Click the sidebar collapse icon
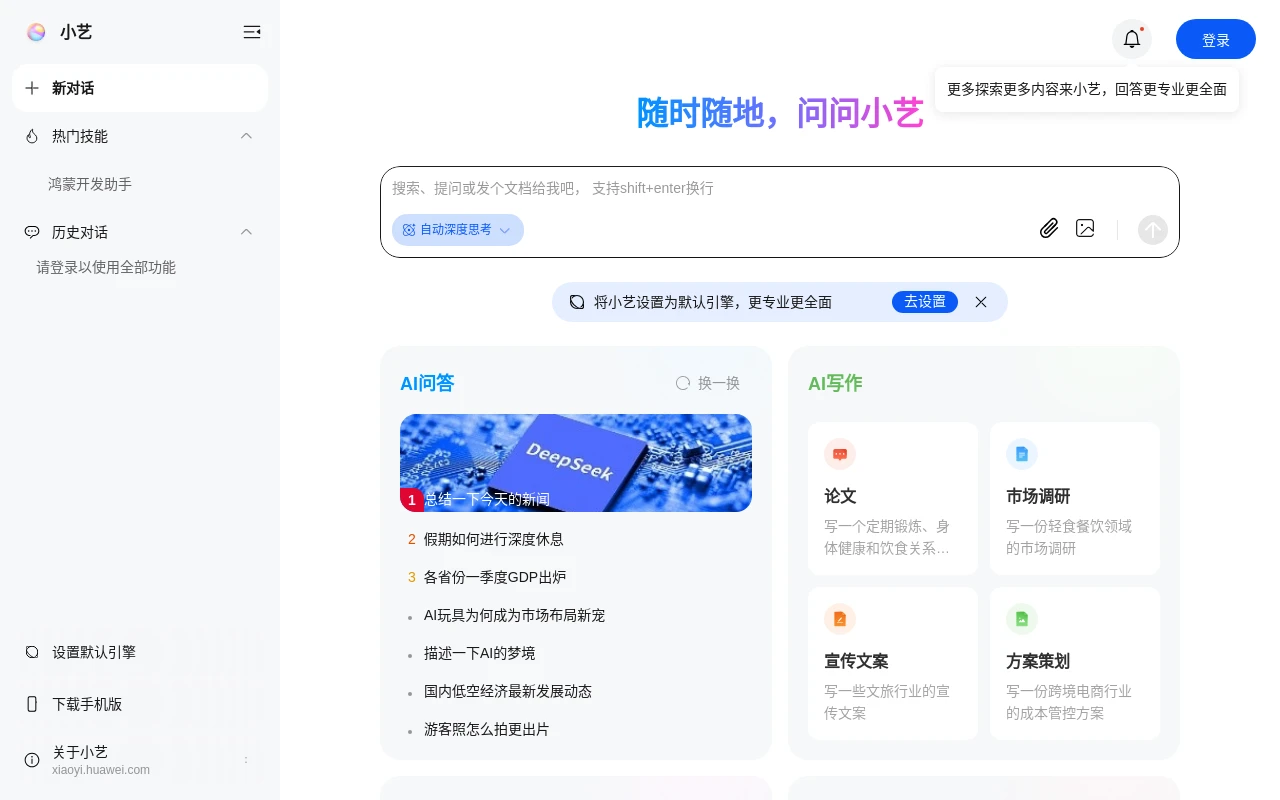 point(252,31)
